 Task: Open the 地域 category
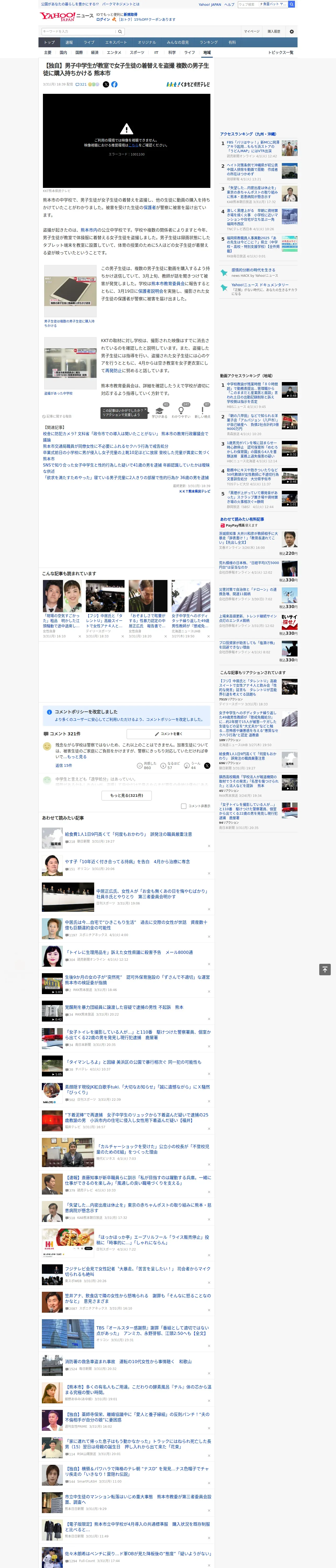point(207,52)
